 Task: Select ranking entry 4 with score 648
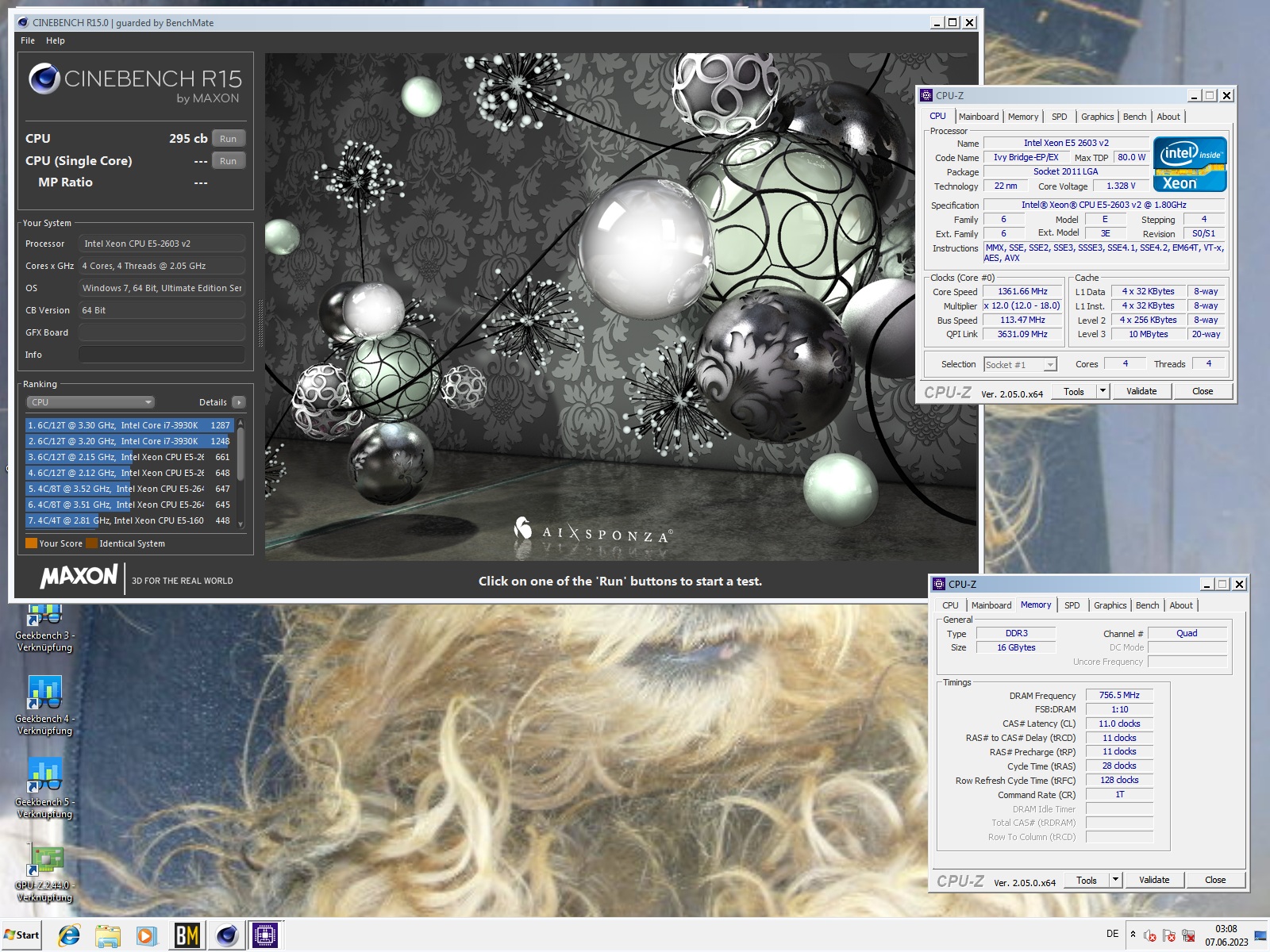coord(130,473)
